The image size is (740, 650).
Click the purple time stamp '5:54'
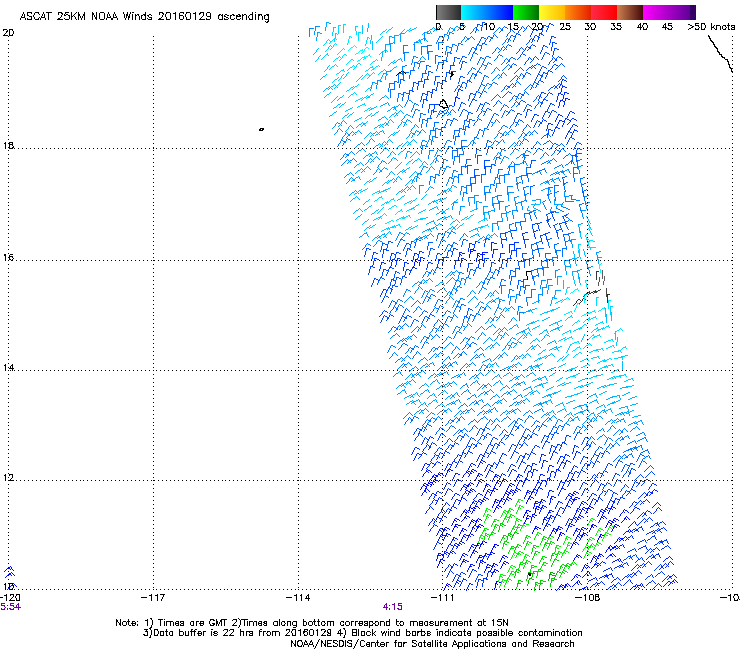pyautogui.click(x=10, y=607)
